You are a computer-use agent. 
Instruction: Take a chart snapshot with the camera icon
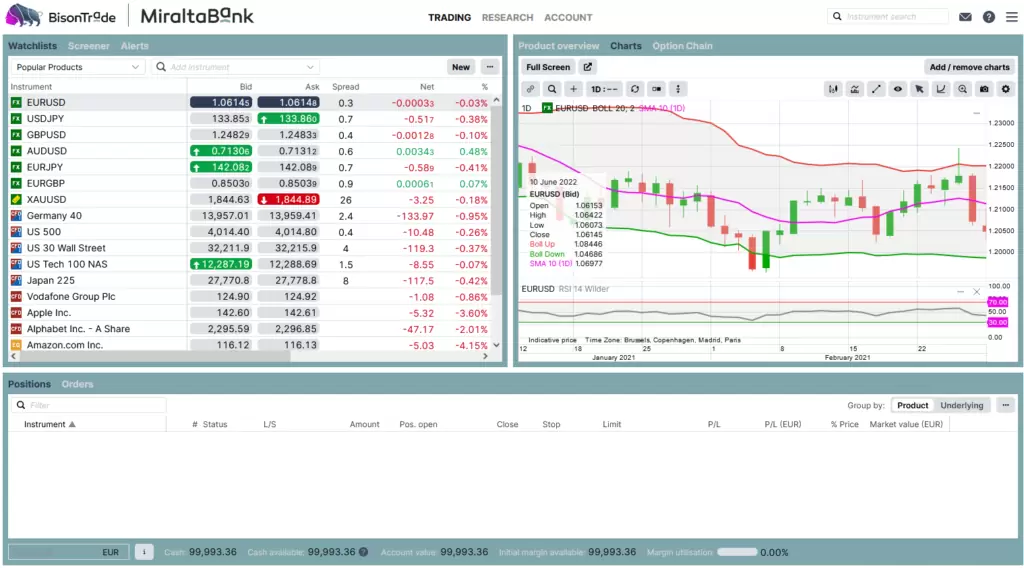[984, 89]
